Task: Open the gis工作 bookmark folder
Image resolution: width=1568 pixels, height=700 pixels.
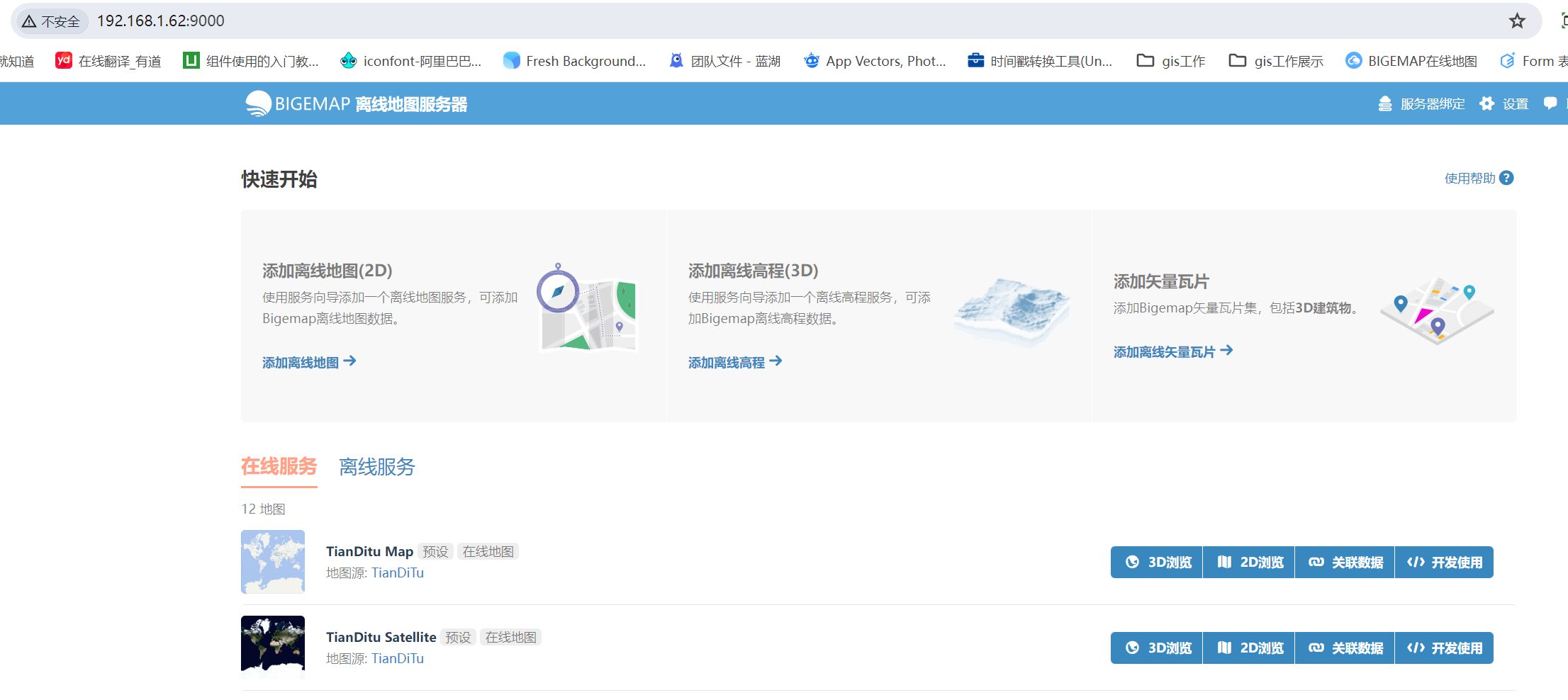Action: [1171, 61]
